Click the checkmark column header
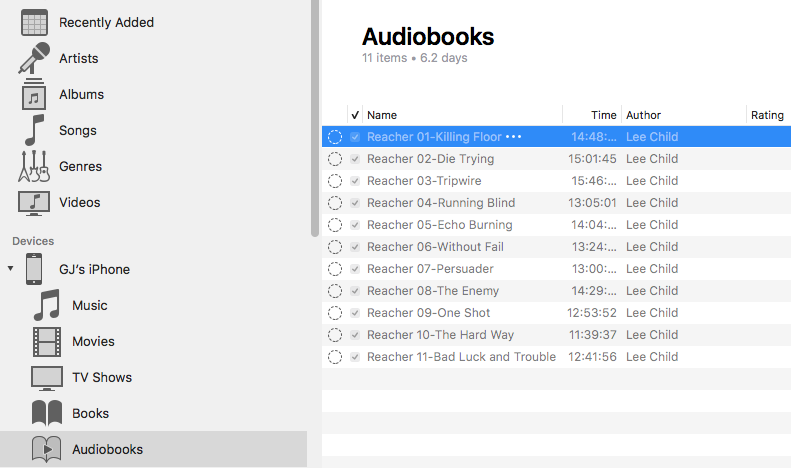791x468 pixels. (355, 115)
